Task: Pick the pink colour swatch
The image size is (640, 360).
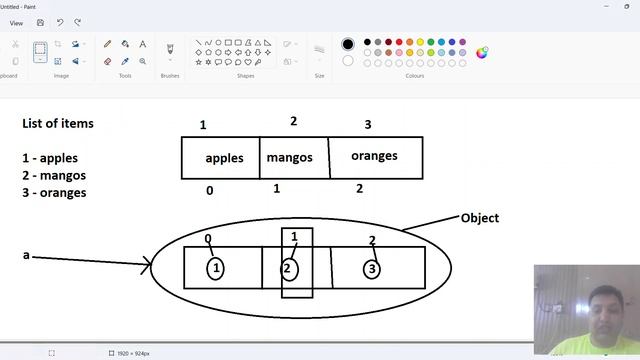Action: point(399,53)
